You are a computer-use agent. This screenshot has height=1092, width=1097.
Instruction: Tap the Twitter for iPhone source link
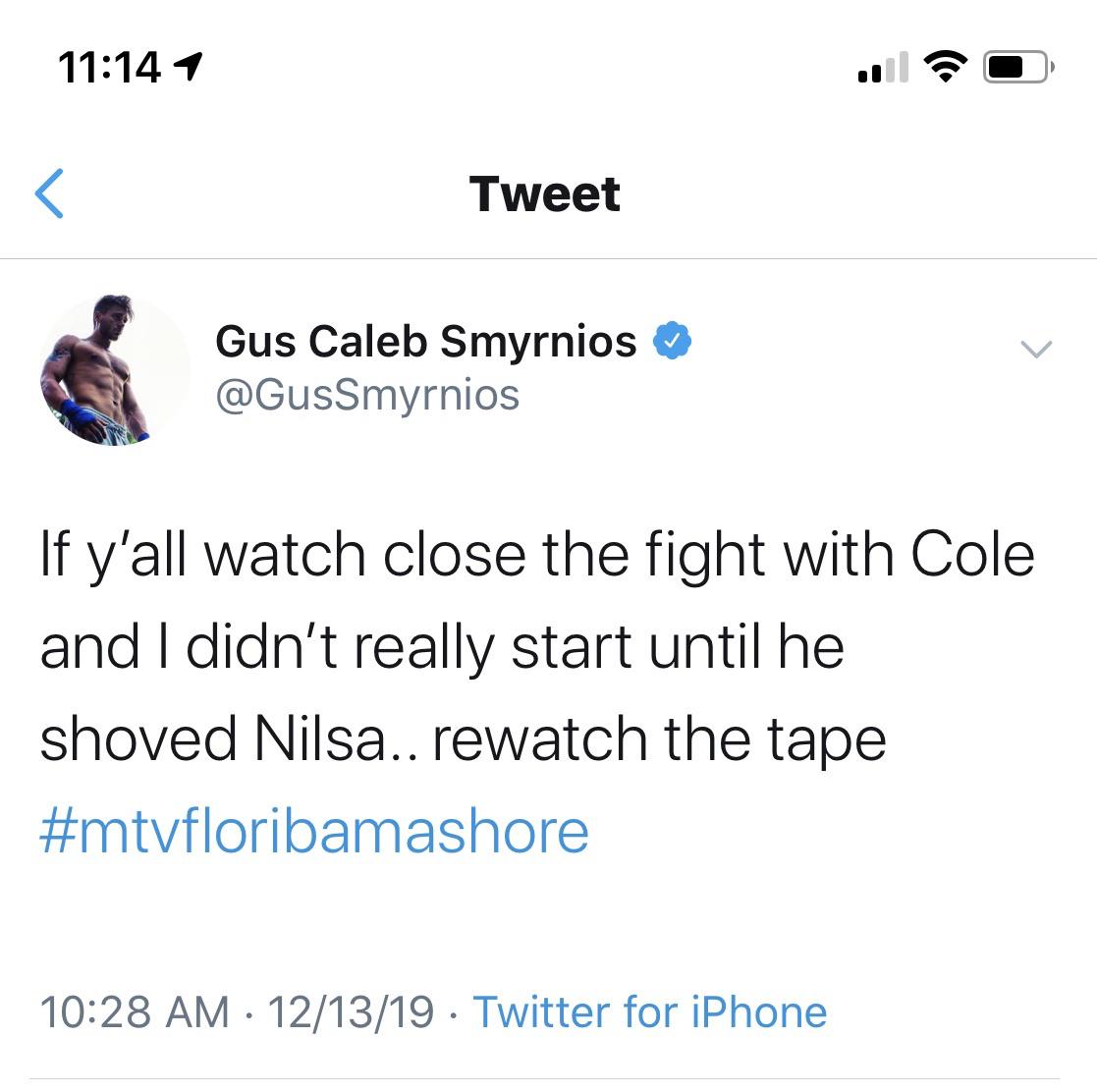[650, 1010]
